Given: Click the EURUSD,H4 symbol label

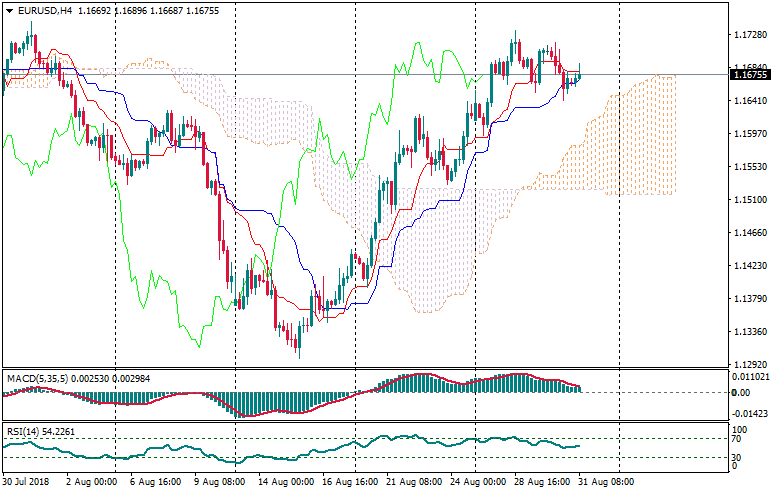Looking at the screenshot, I should pos(45,9).
